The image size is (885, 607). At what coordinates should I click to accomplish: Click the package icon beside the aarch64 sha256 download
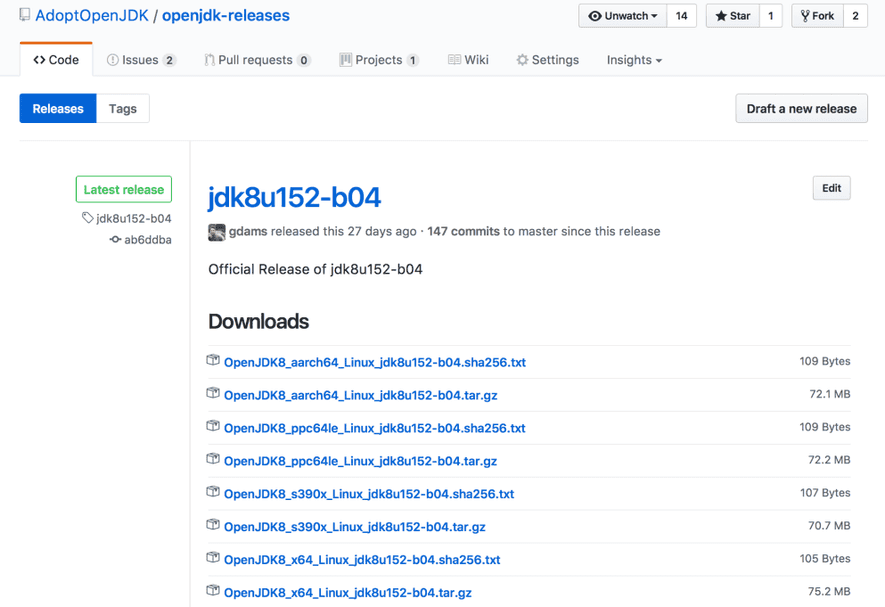[x=213, y=360]
